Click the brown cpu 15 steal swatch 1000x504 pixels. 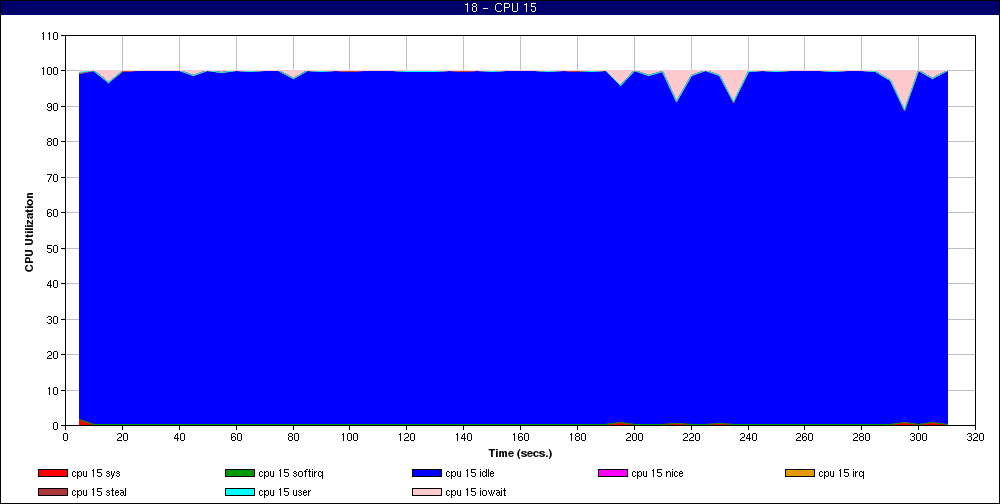click(x=52, y=493)
